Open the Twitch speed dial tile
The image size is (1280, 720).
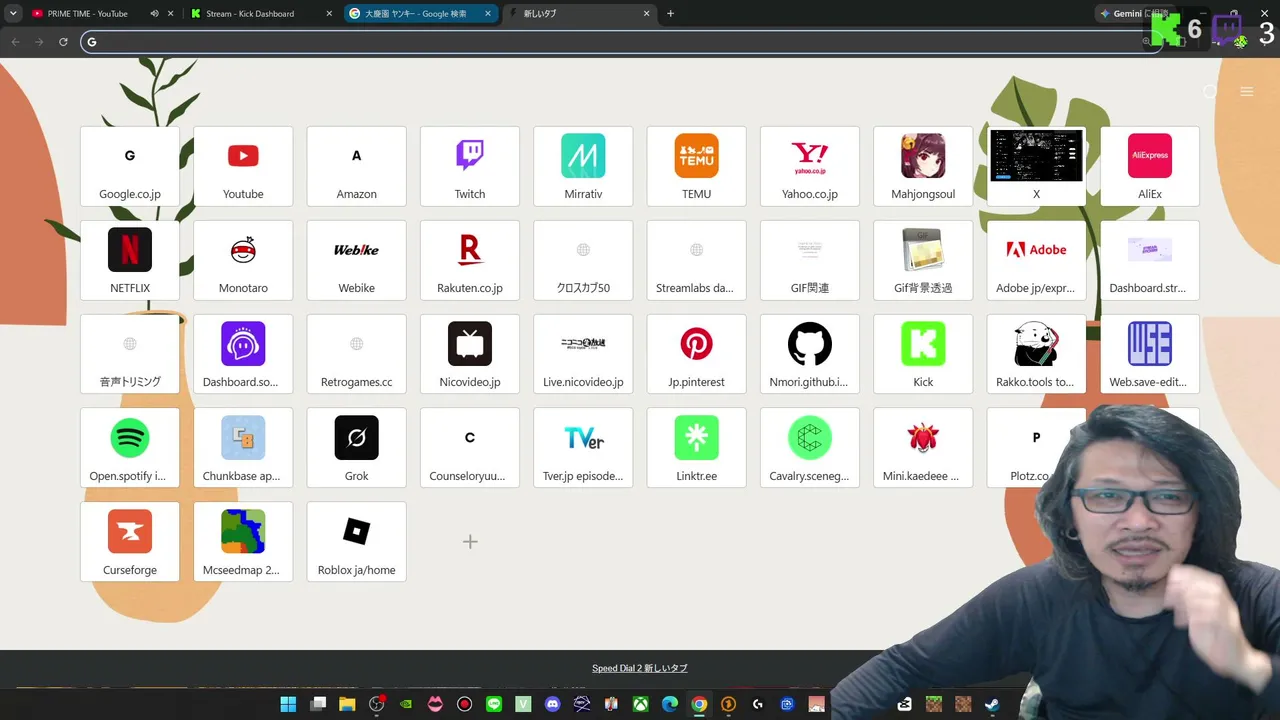tap(470, 166)
